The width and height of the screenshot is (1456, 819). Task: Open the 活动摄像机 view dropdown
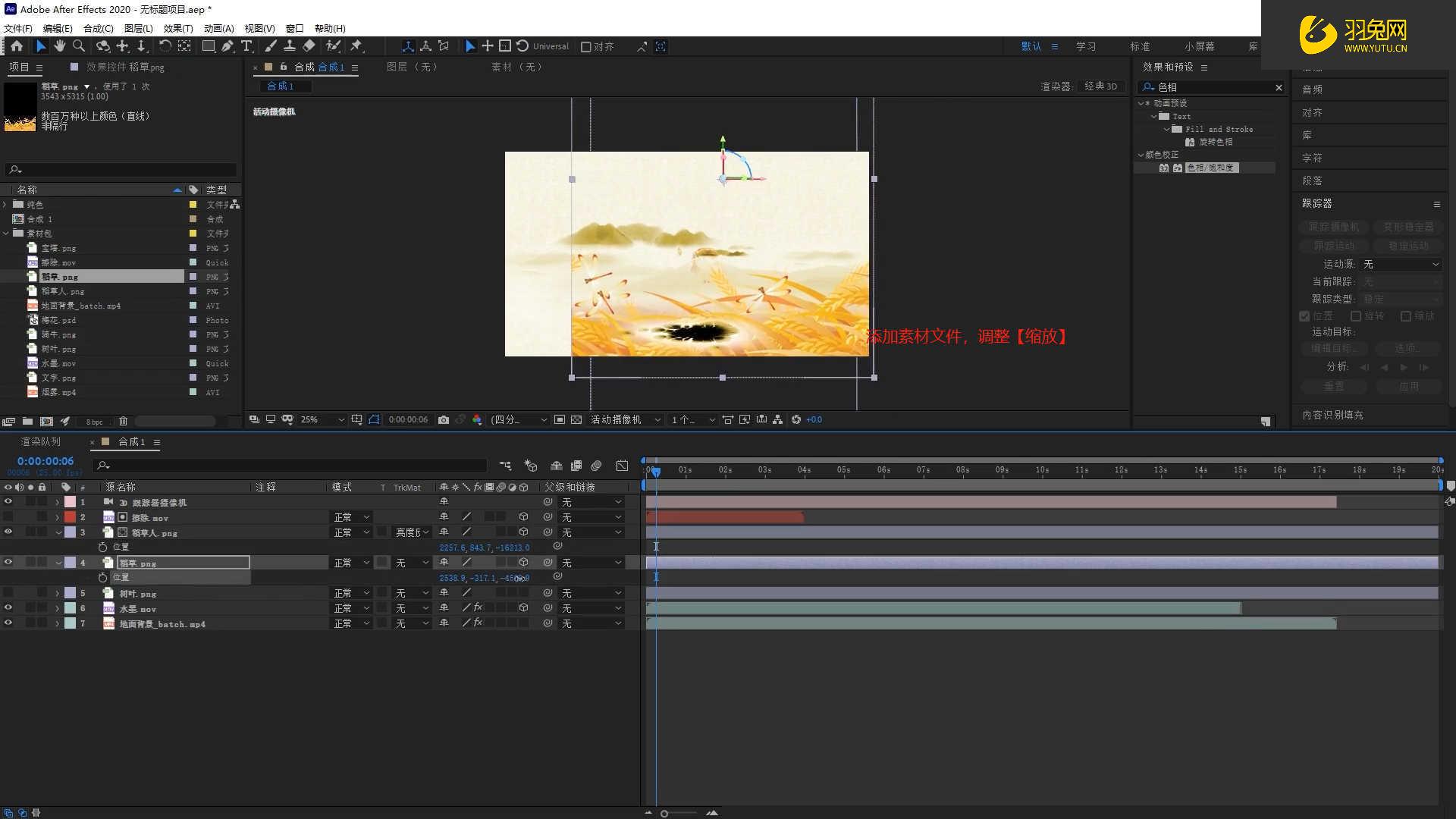626,419
